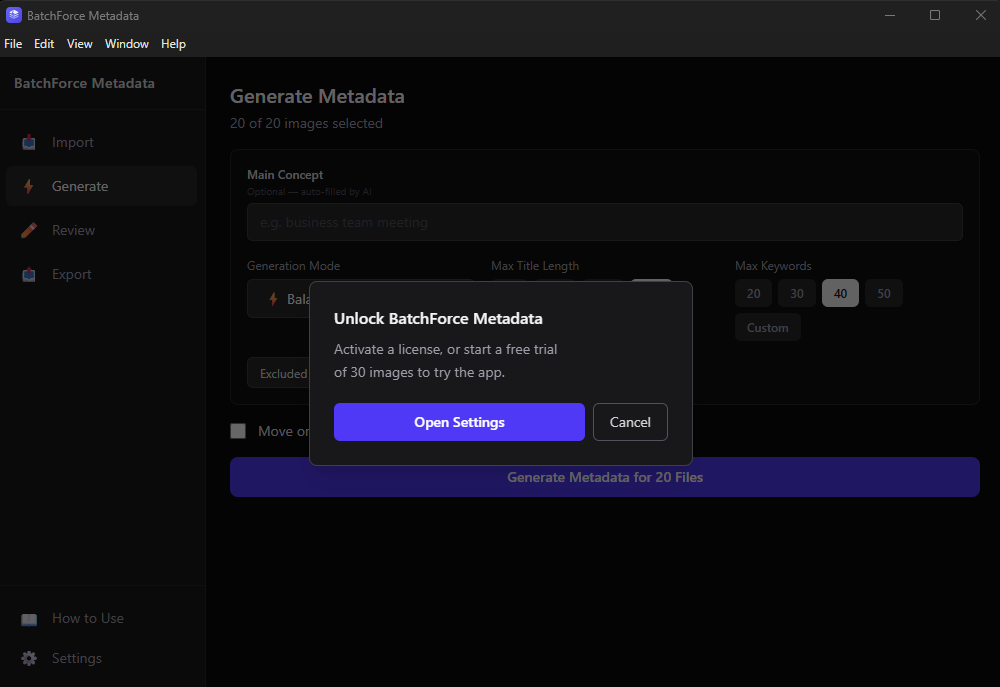Open Settings using the gear icon

(x=29, y=658)
